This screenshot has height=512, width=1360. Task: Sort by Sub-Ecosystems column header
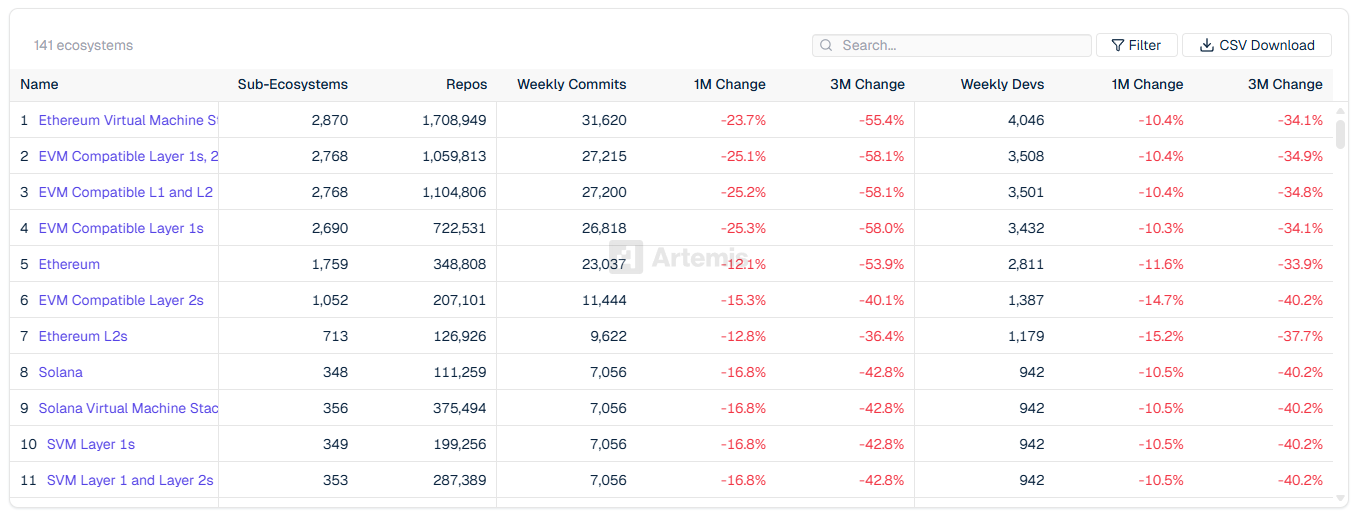(293, 84)
